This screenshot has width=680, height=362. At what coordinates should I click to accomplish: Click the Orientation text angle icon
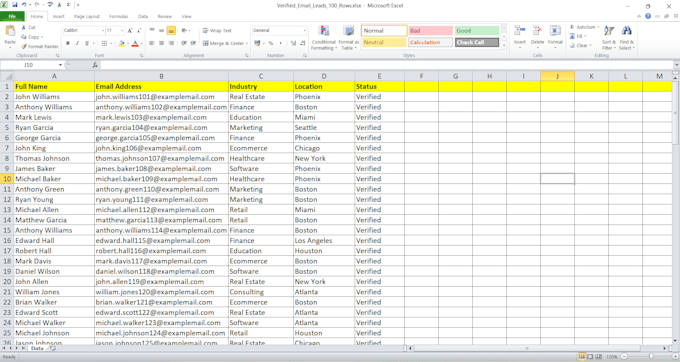coord(184,30)
